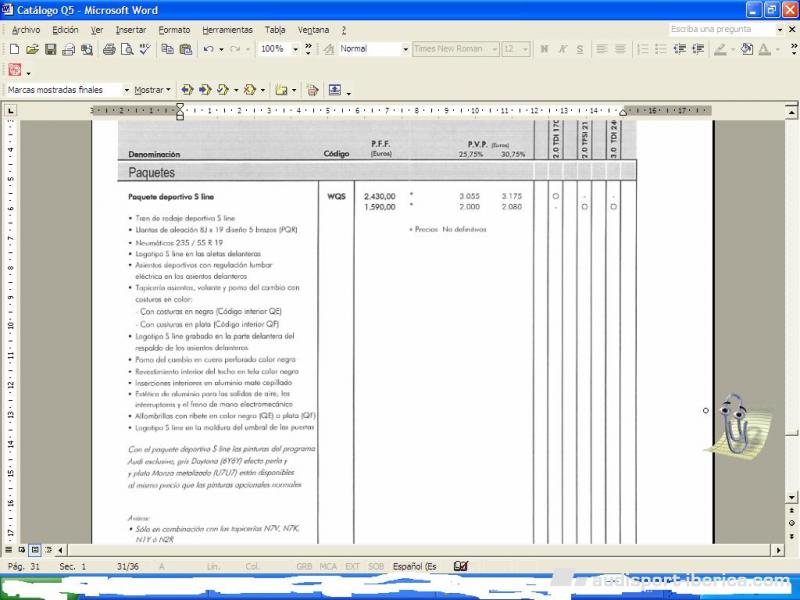Viewport: 800px width, 600px height.
Task: Open the Edición menu
Action: click(65, 30)
